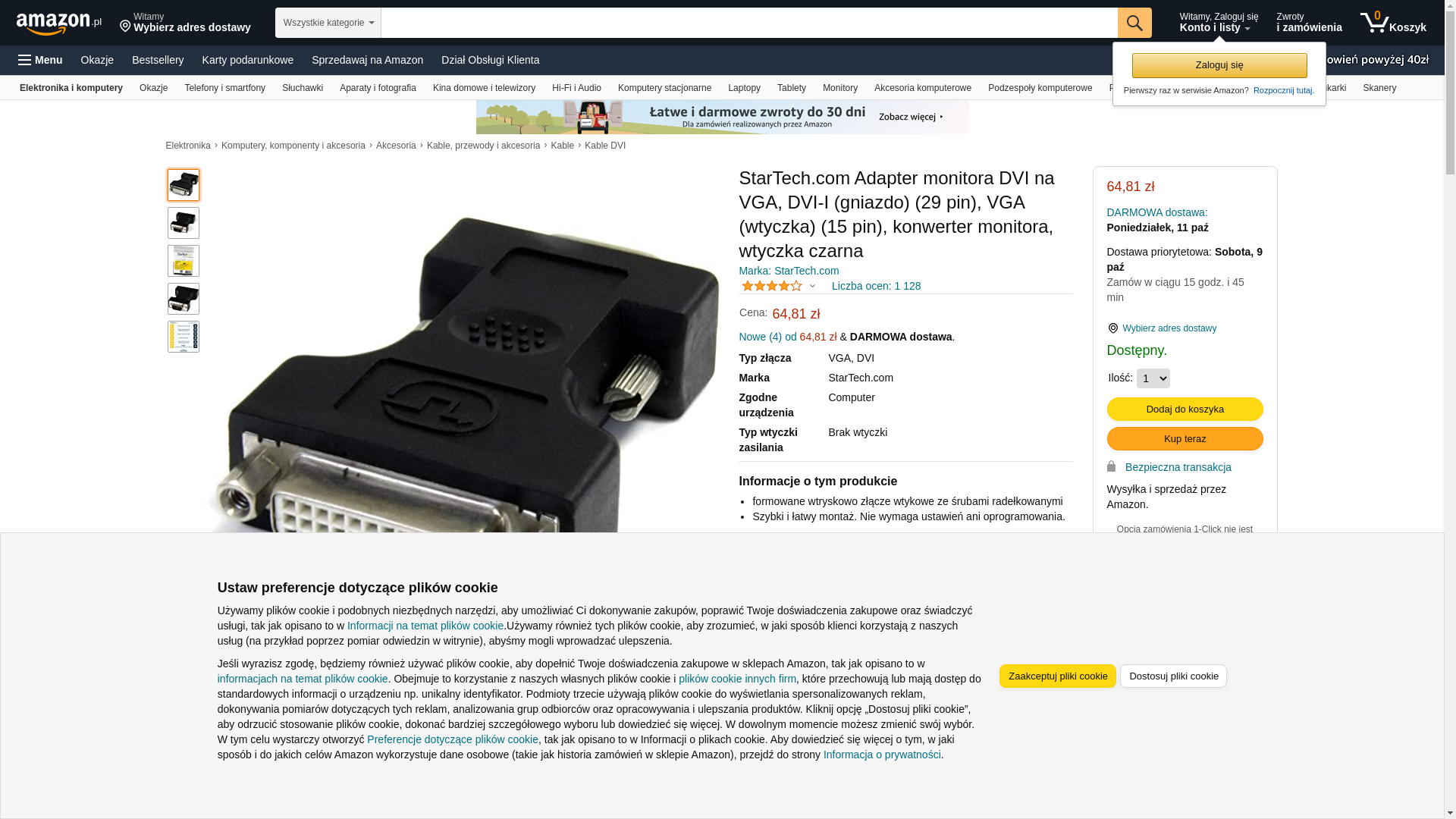This screenshot has width=1456, height=819.
Task: Go to the Amazon.pl logo home
Action: 59,24
